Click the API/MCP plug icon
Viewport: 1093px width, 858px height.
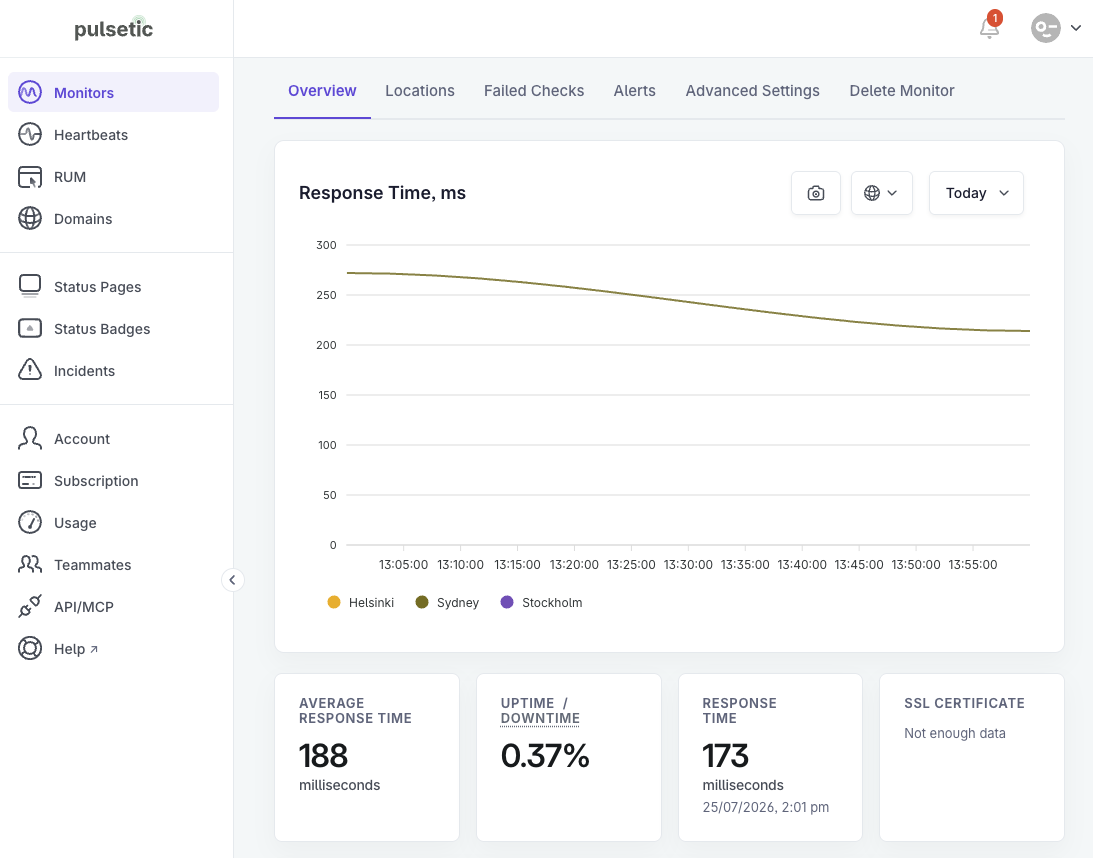(30, 606)
